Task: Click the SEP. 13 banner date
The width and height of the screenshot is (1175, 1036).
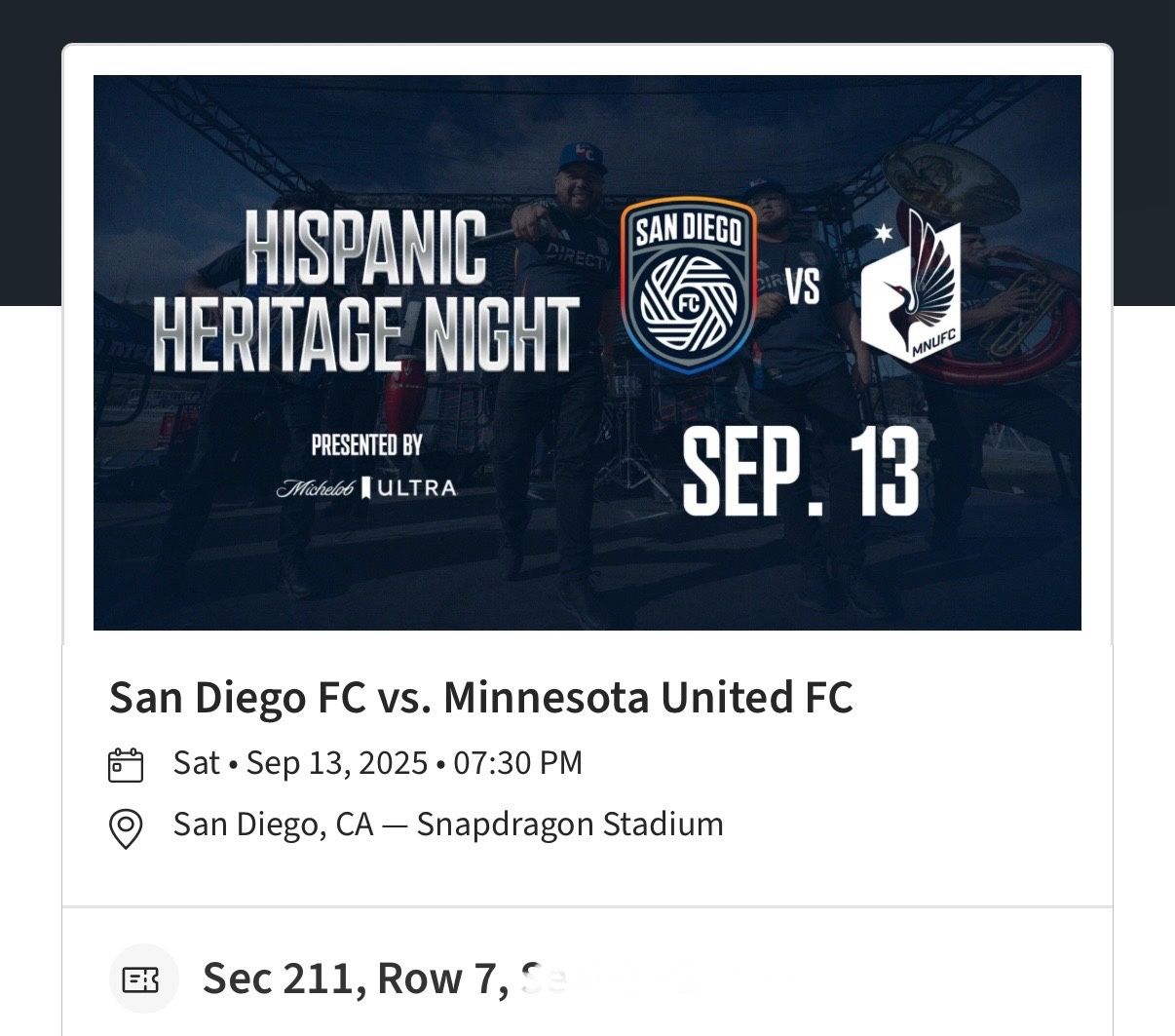Action: point(801,474)
